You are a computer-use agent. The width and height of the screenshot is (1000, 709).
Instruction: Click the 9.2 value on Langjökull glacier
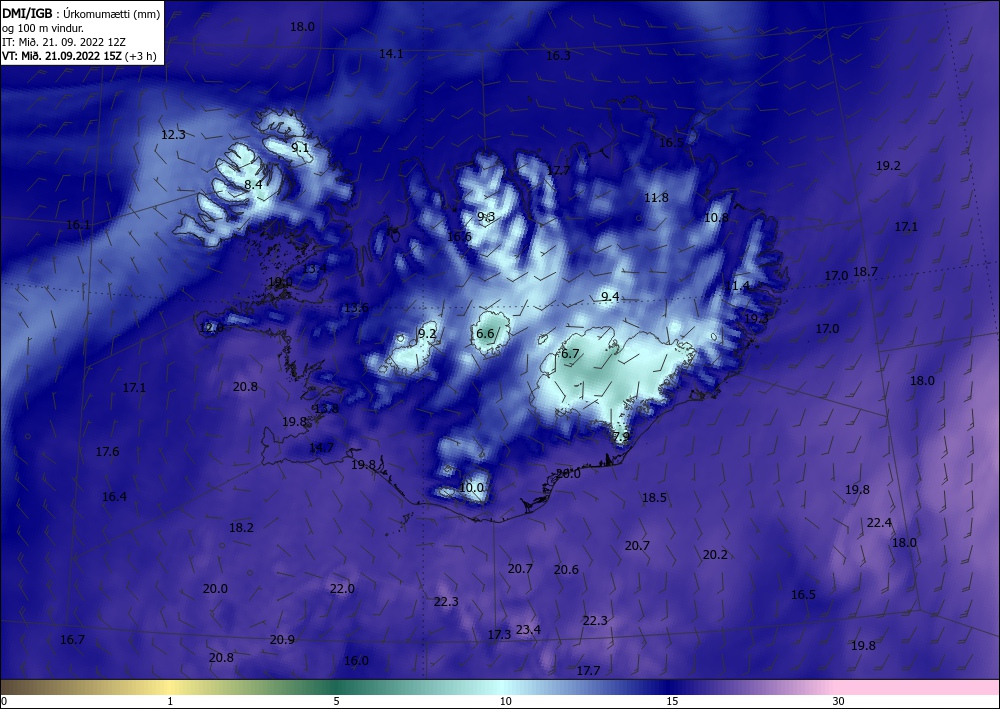tap(427, 333)
